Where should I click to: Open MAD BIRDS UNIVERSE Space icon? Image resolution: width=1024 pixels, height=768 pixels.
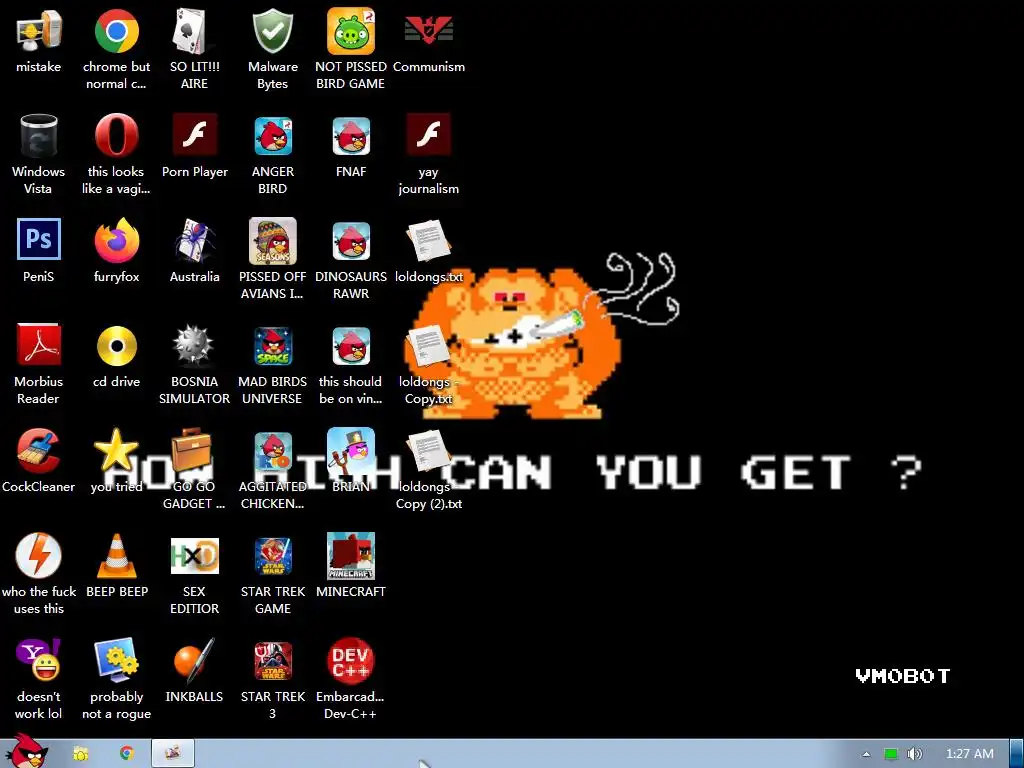(x=272, y=346)
